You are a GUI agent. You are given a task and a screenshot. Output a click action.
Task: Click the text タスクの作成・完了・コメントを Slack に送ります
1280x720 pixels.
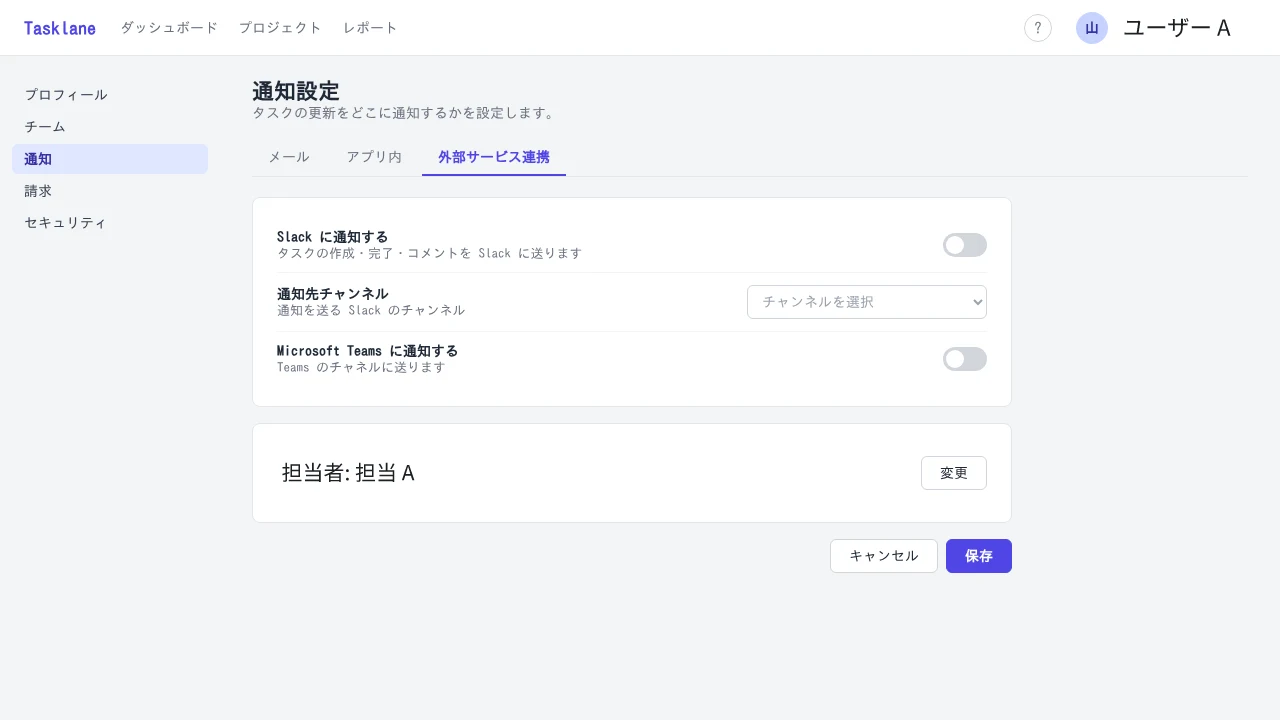429,253
